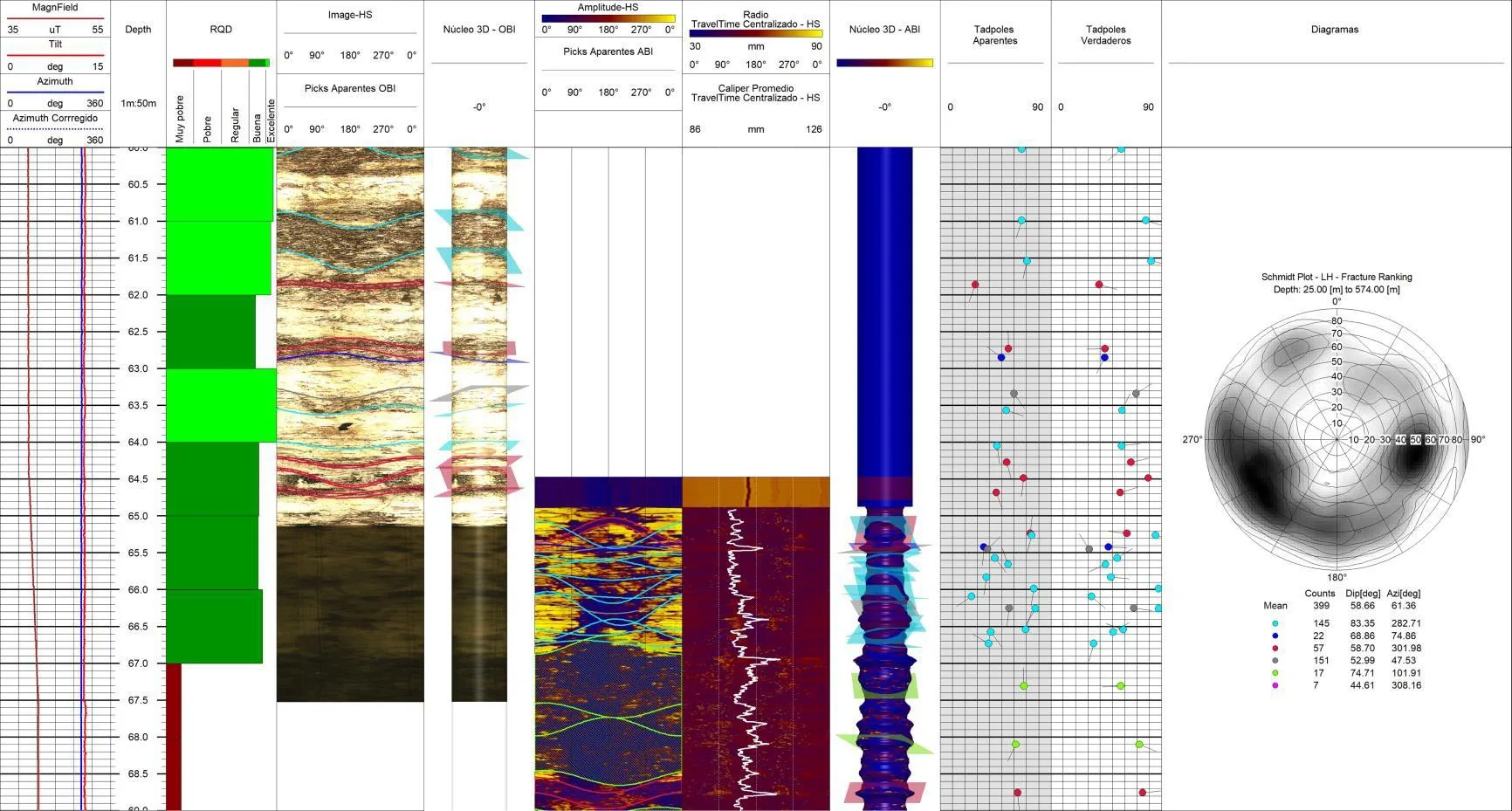
Task: Select the 64.5 depth label
Action: (138, 479)
